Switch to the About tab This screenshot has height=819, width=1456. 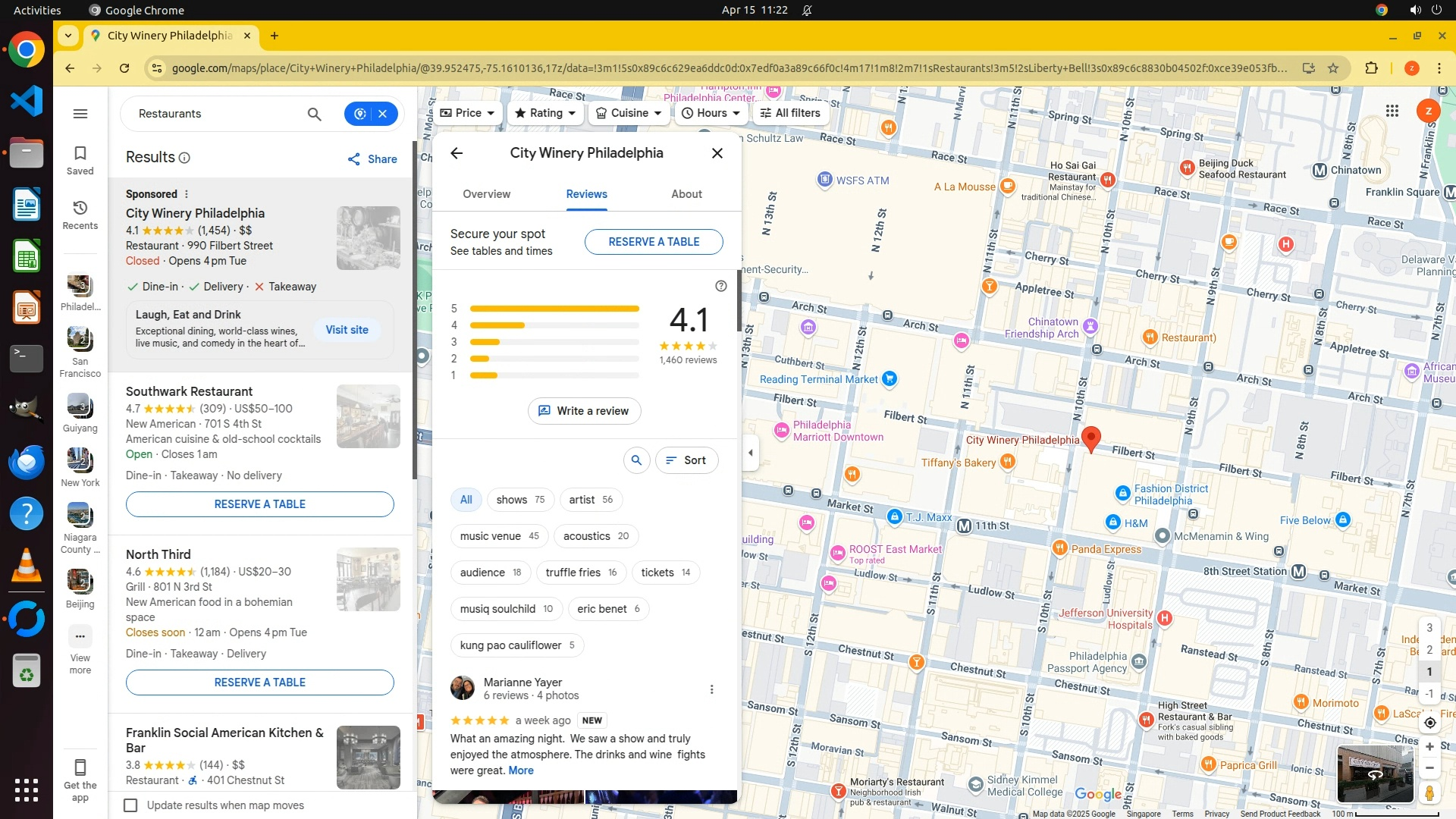tap(686, 194)
